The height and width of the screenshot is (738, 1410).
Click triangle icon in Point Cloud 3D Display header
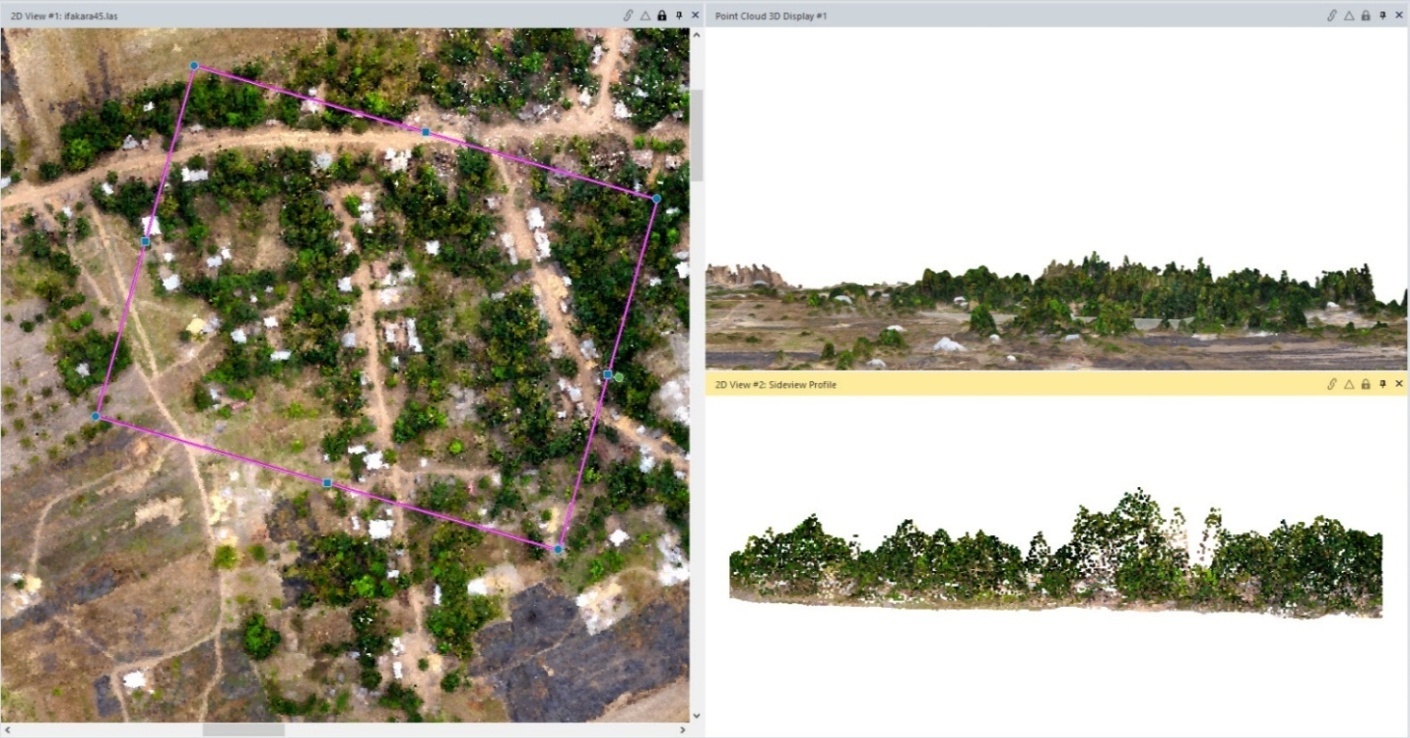click(x=1348, y=15)
